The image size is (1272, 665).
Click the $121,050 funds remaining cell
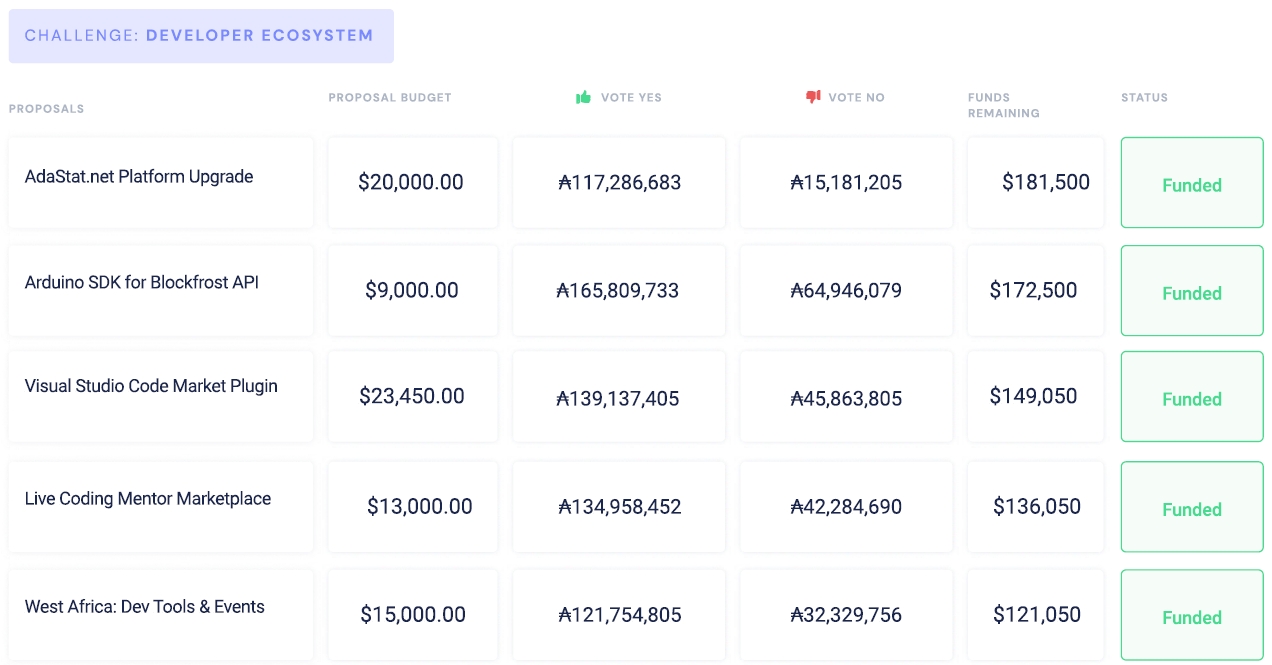tap(1037, 615)
